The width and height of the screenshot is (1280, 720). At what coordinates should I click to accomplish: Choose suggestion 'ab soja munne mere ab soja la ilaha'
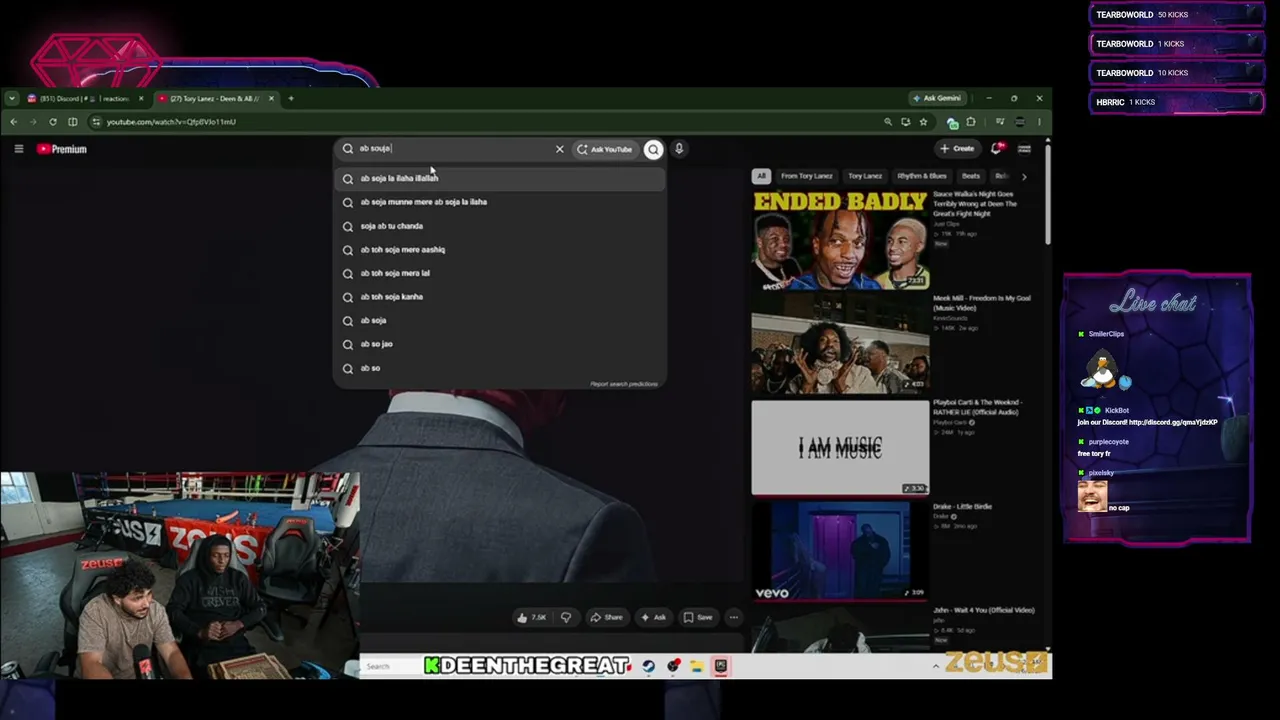click(x=500, y=202)
